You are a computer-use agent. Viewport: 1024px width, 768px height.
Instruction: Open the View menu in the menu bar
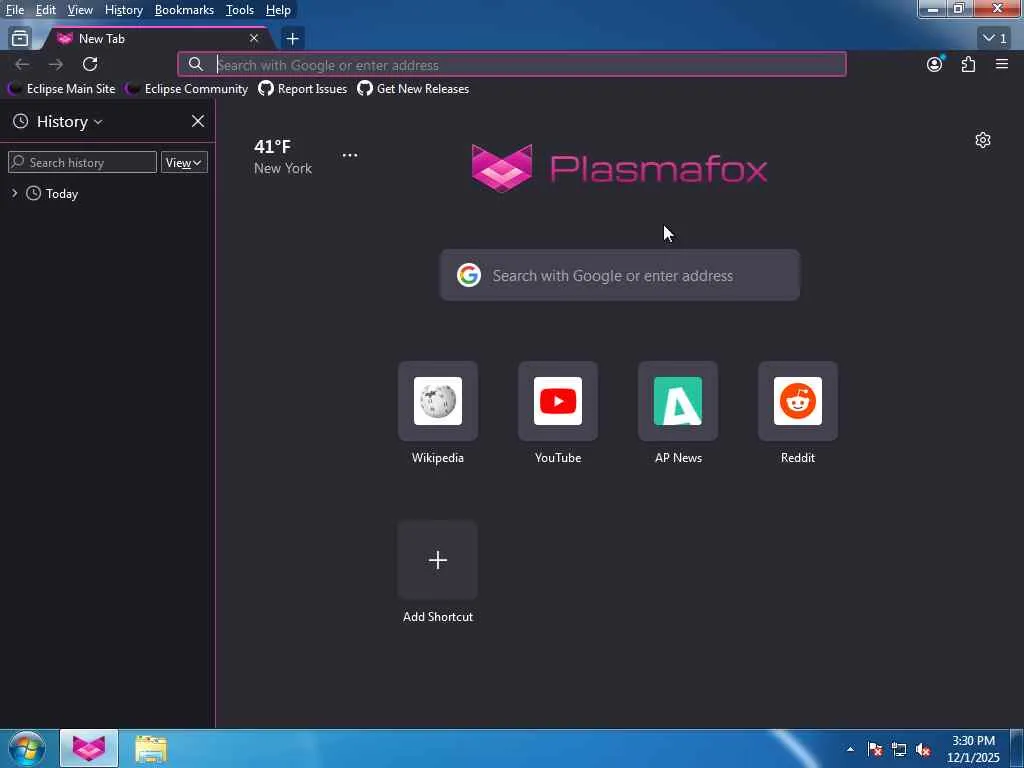click(80, 10)
